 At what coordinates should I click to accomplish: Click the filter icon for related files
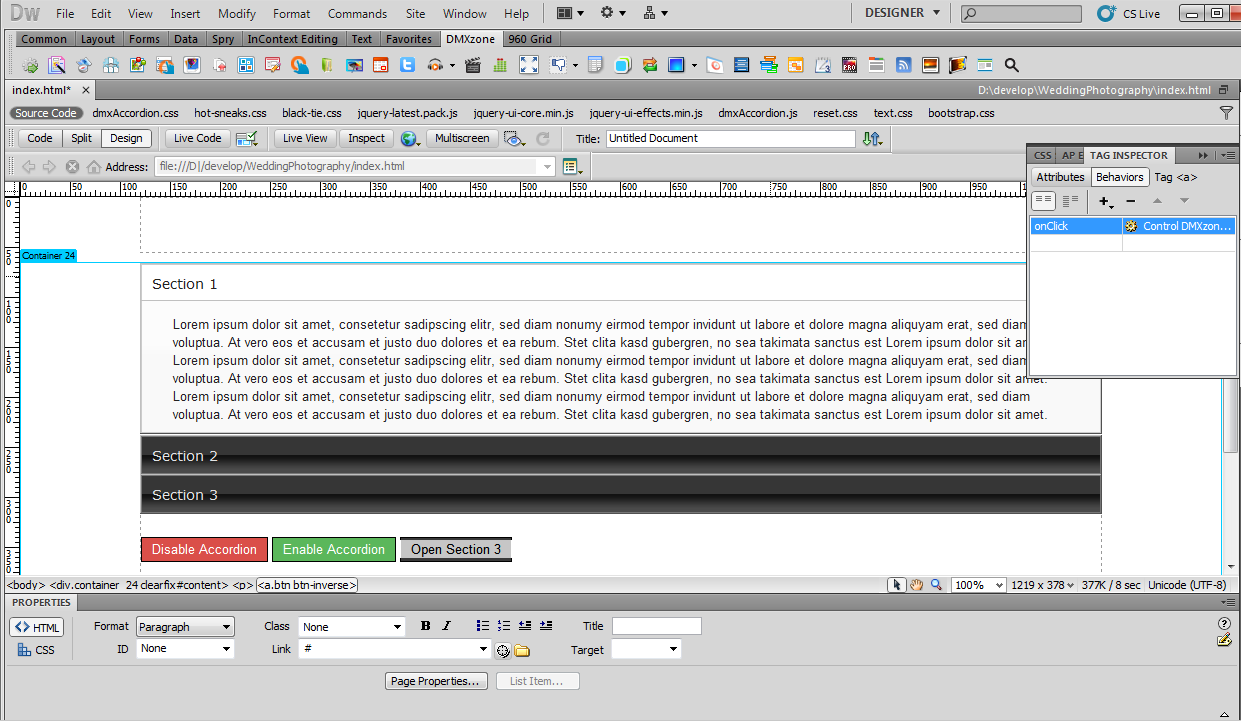point(1226,113)
